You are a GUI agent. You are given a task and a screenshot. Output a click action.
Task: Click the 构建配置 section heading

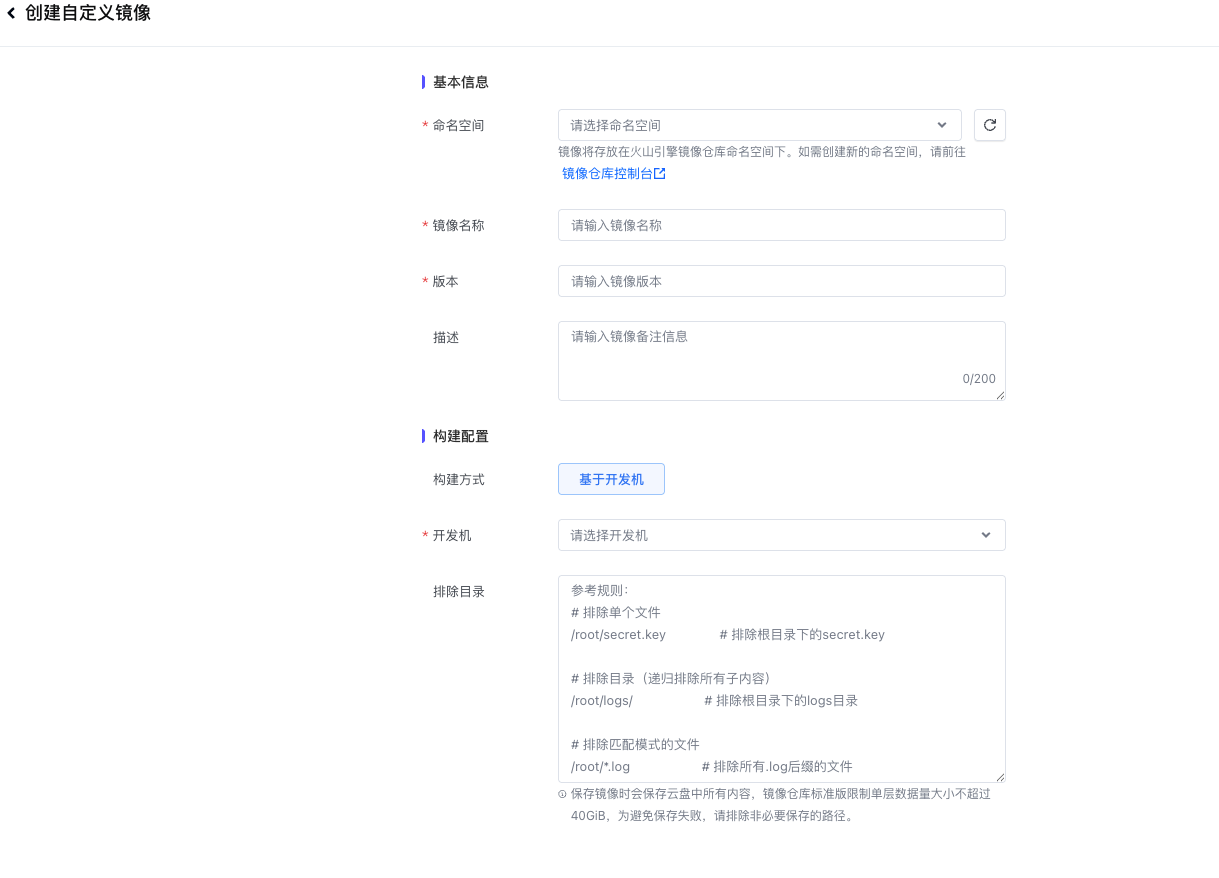coord(460,436)
